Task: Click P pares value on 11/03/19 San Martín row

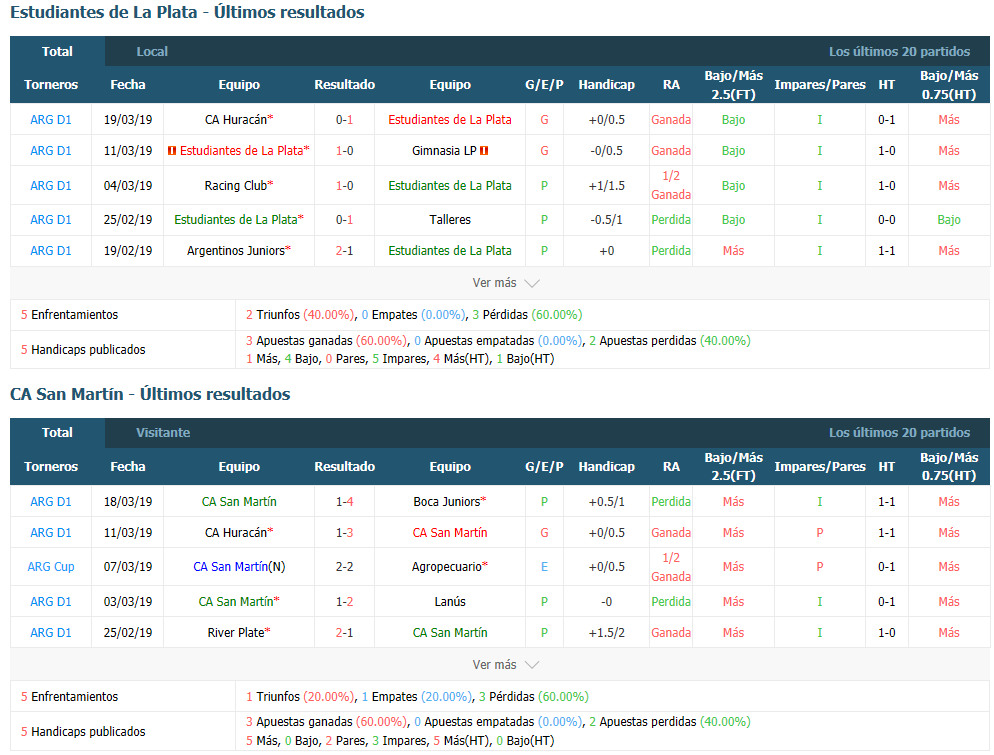Action: 820,533
